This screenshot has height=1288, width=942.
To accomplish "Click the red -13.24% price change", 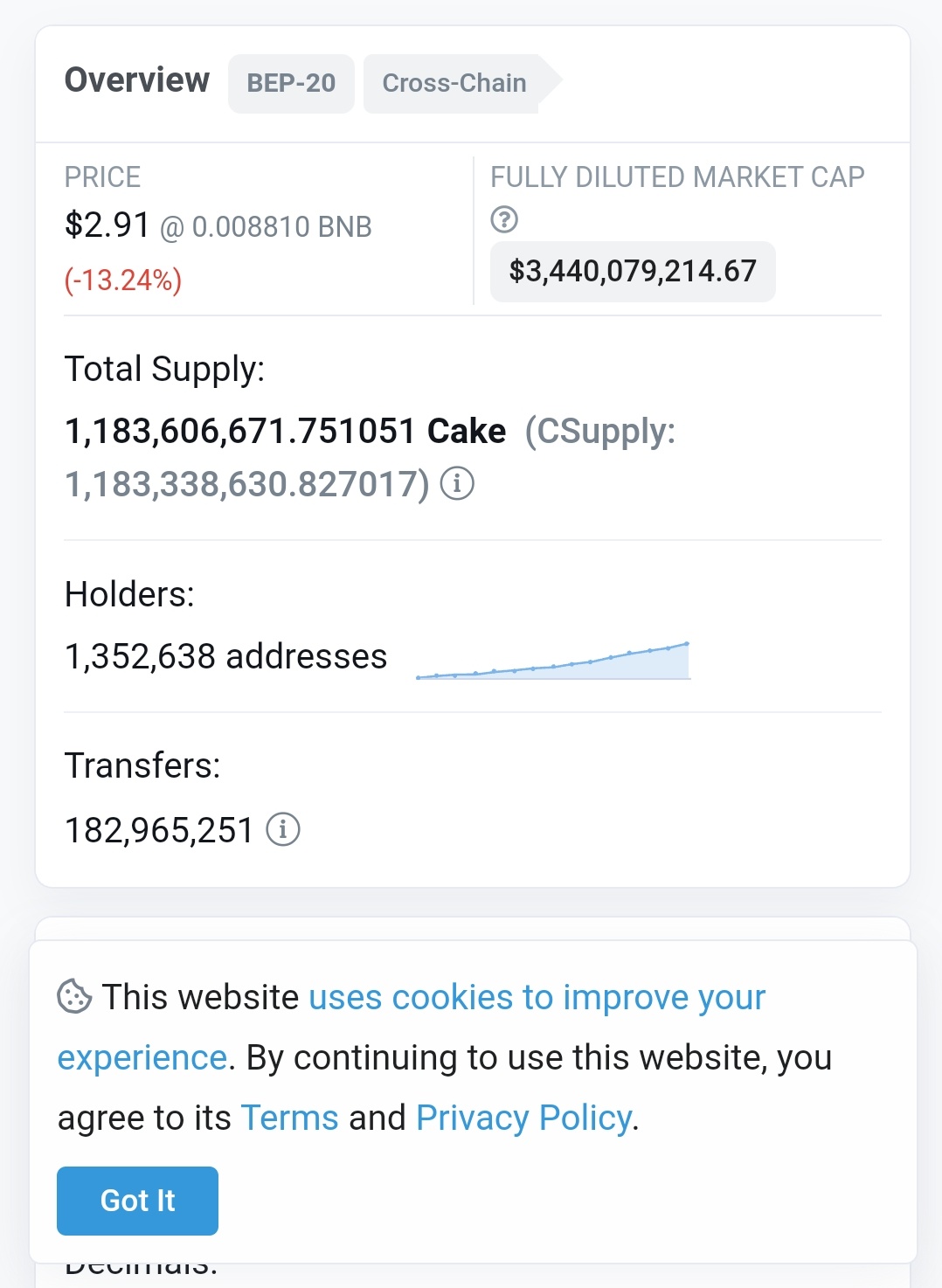I will pyautogui.click(x=123, y=280).
